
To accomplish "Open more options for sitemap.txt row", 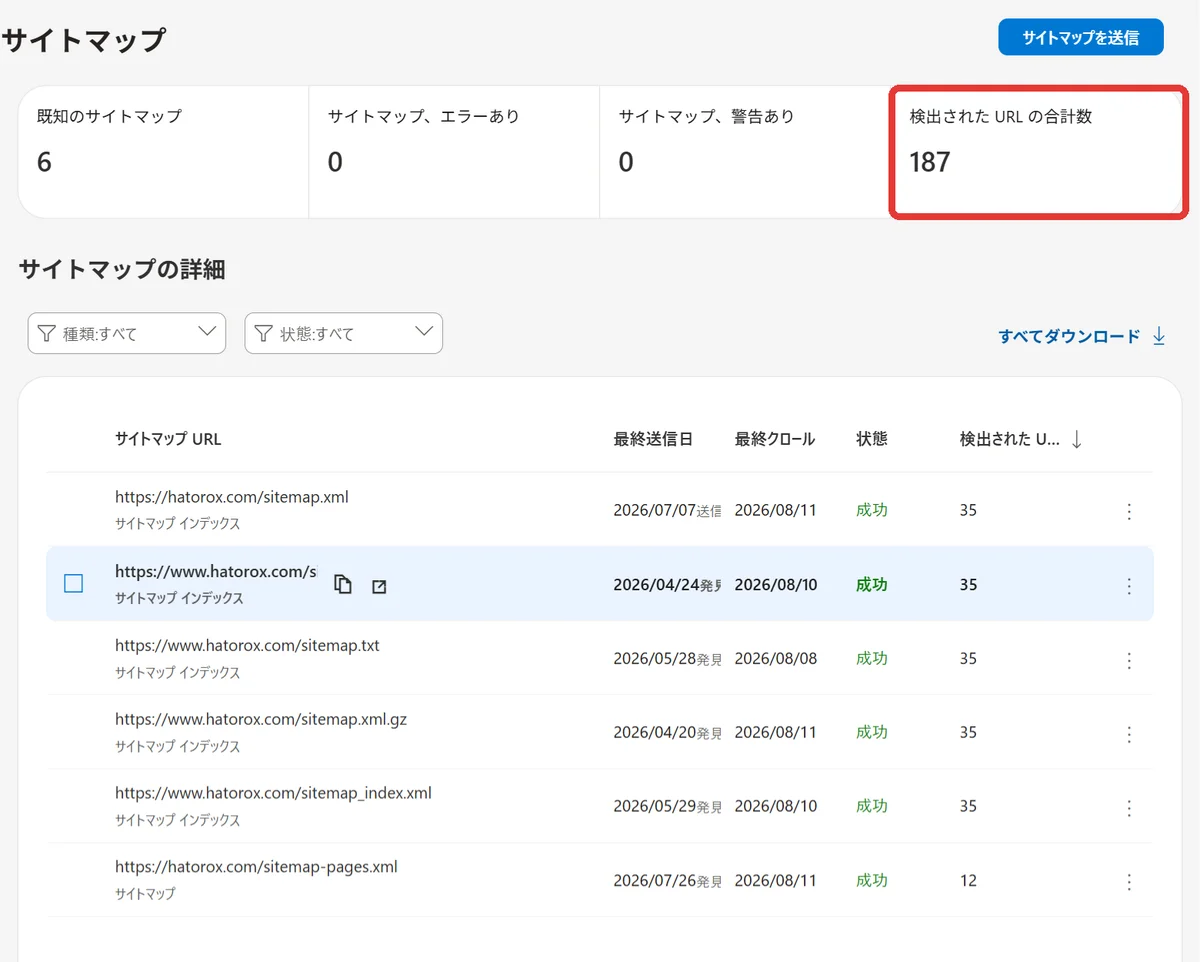I will point(1129,660).
